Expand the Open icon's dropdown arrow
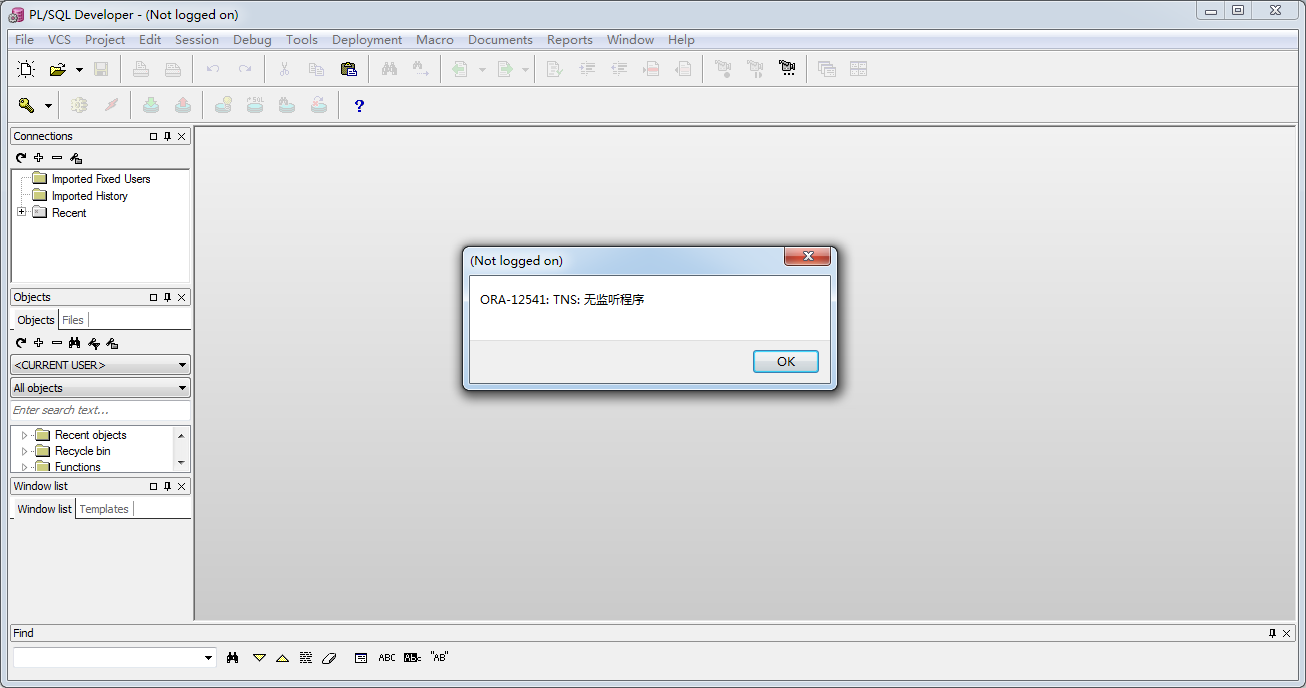The height and width of the screenshot is (688, 1306). [79, 70]
